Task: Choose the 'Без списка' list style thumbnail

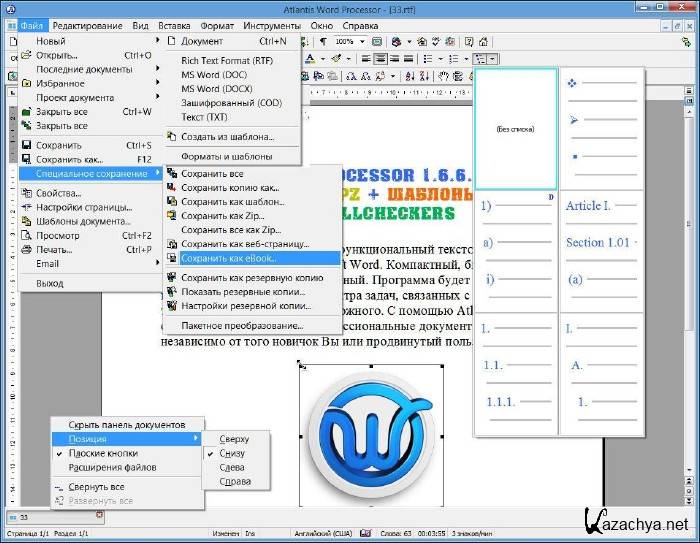Action: coord(516,129)
